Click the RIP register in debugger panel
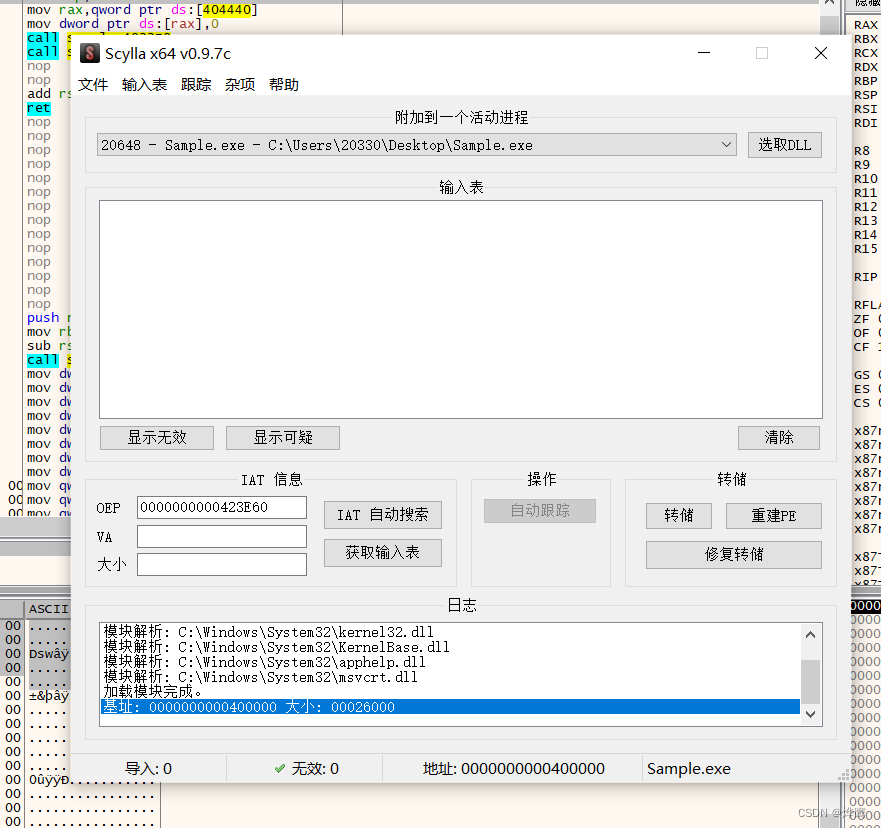The width and height of the screenshot is (881, 828). point(865,277)
